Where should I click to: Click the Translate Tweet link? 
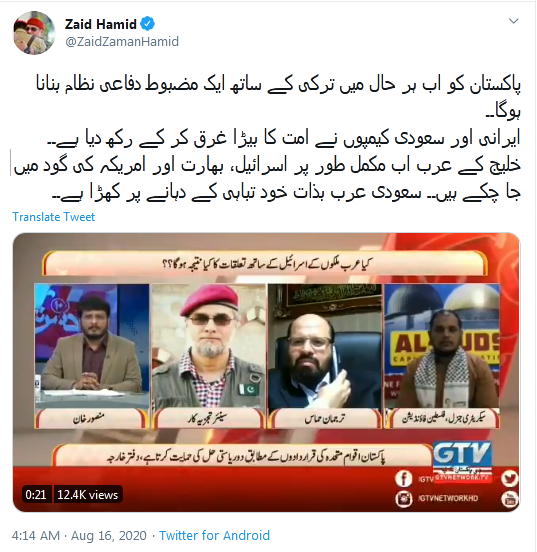pos(54,217)
